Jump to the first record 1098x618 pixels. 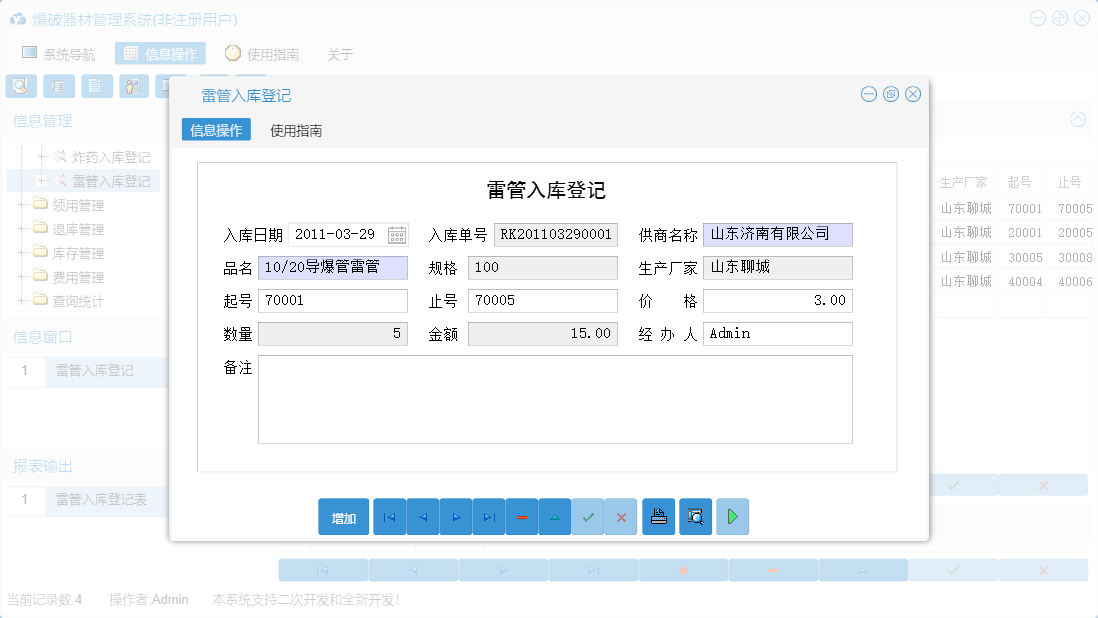coord(389,517)
